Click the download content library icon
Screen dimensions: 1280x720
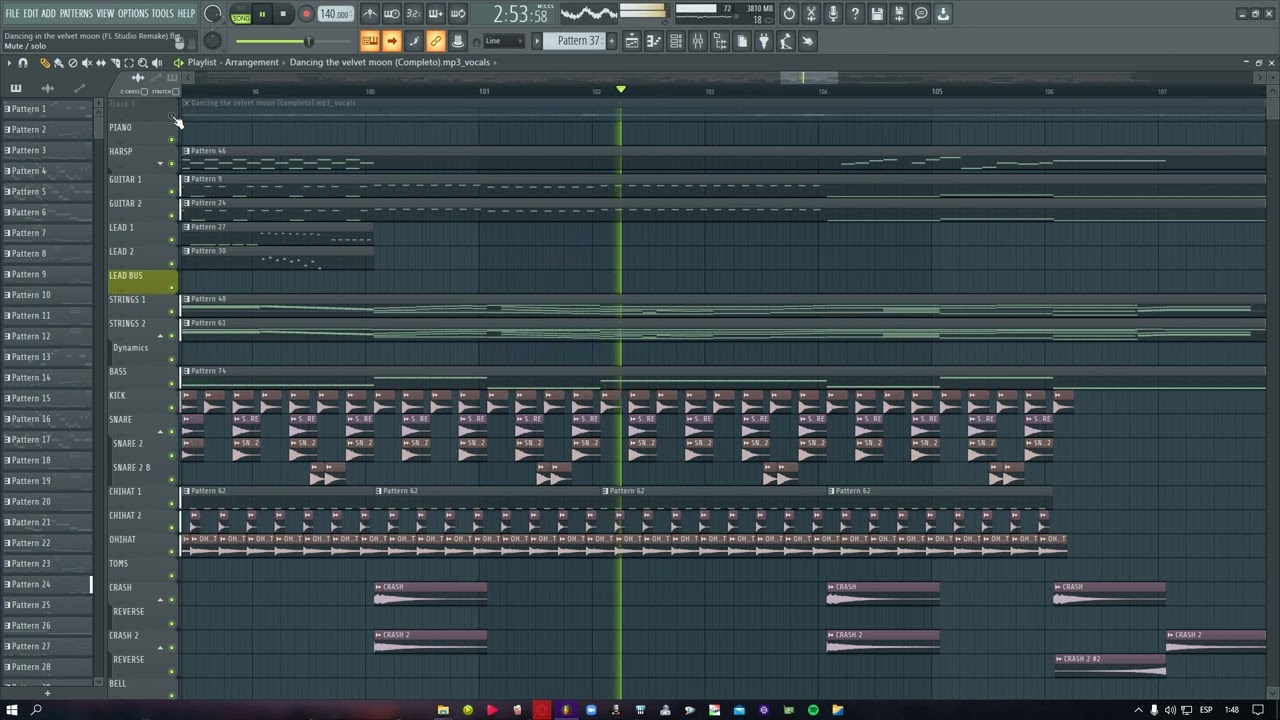[943, 14]
